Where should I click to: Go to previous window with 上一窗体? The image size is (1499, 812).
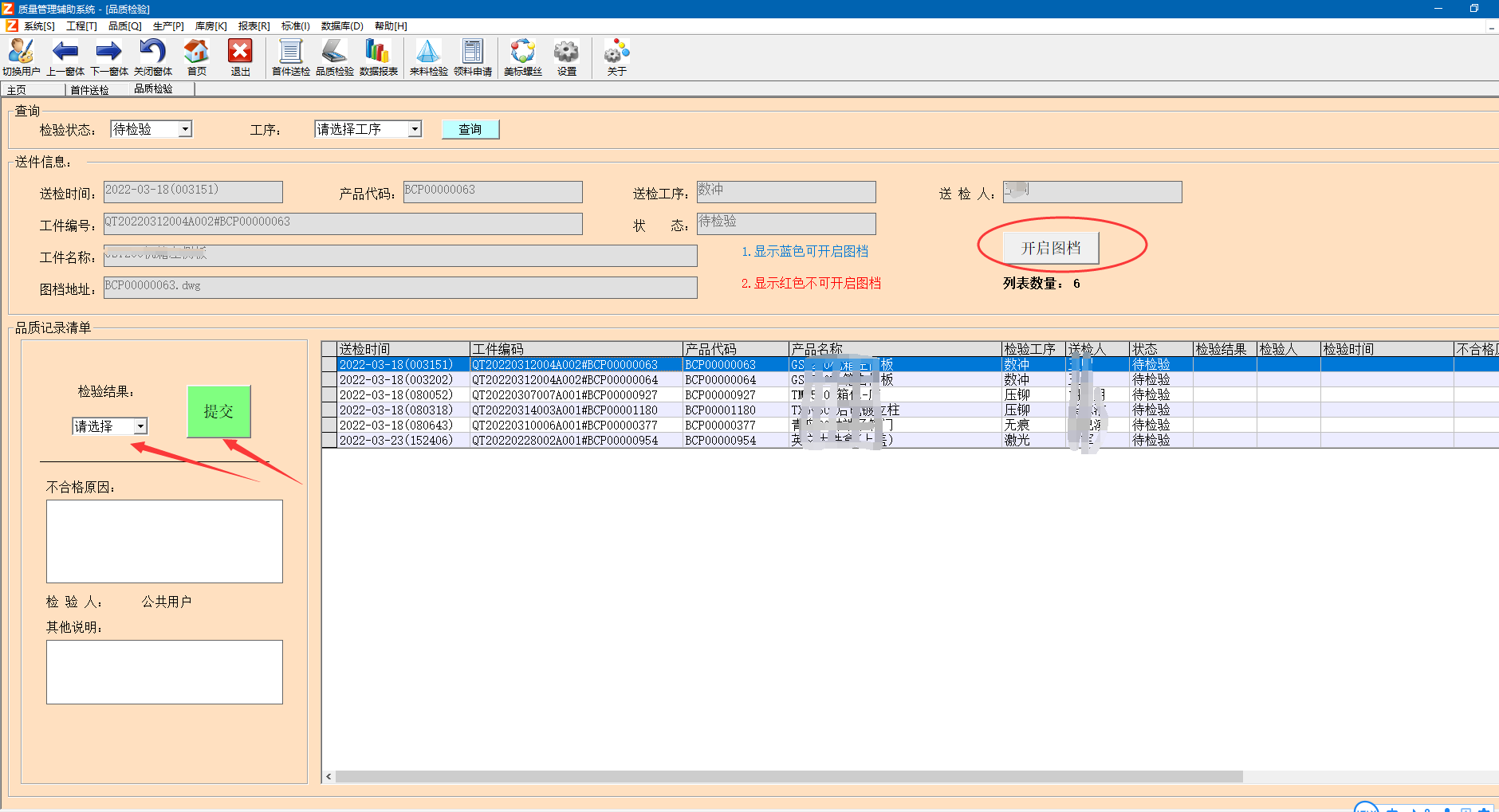pos(65,57)
